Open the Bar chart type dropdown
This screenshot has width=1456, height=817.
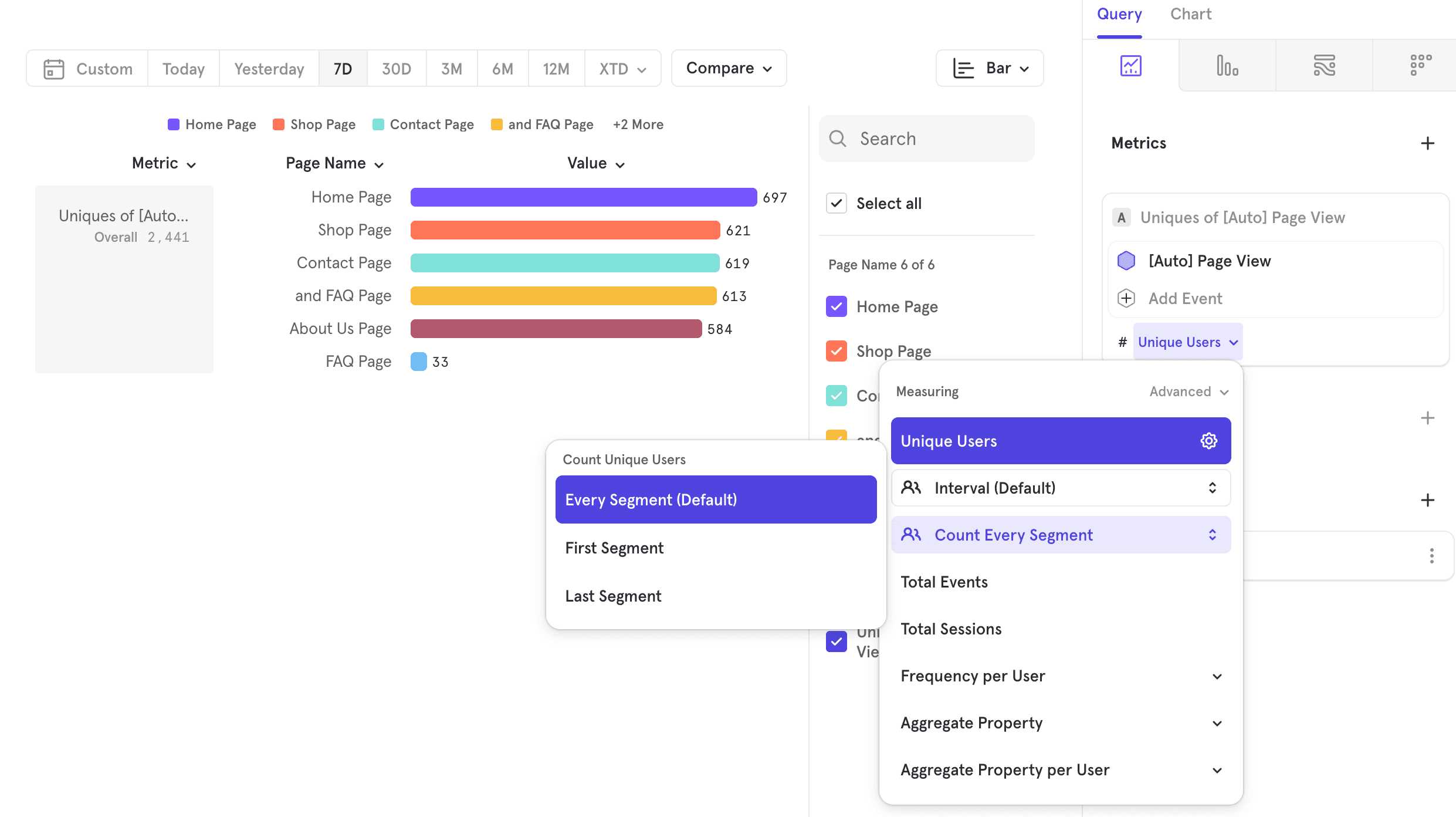(x=990, y=69)
